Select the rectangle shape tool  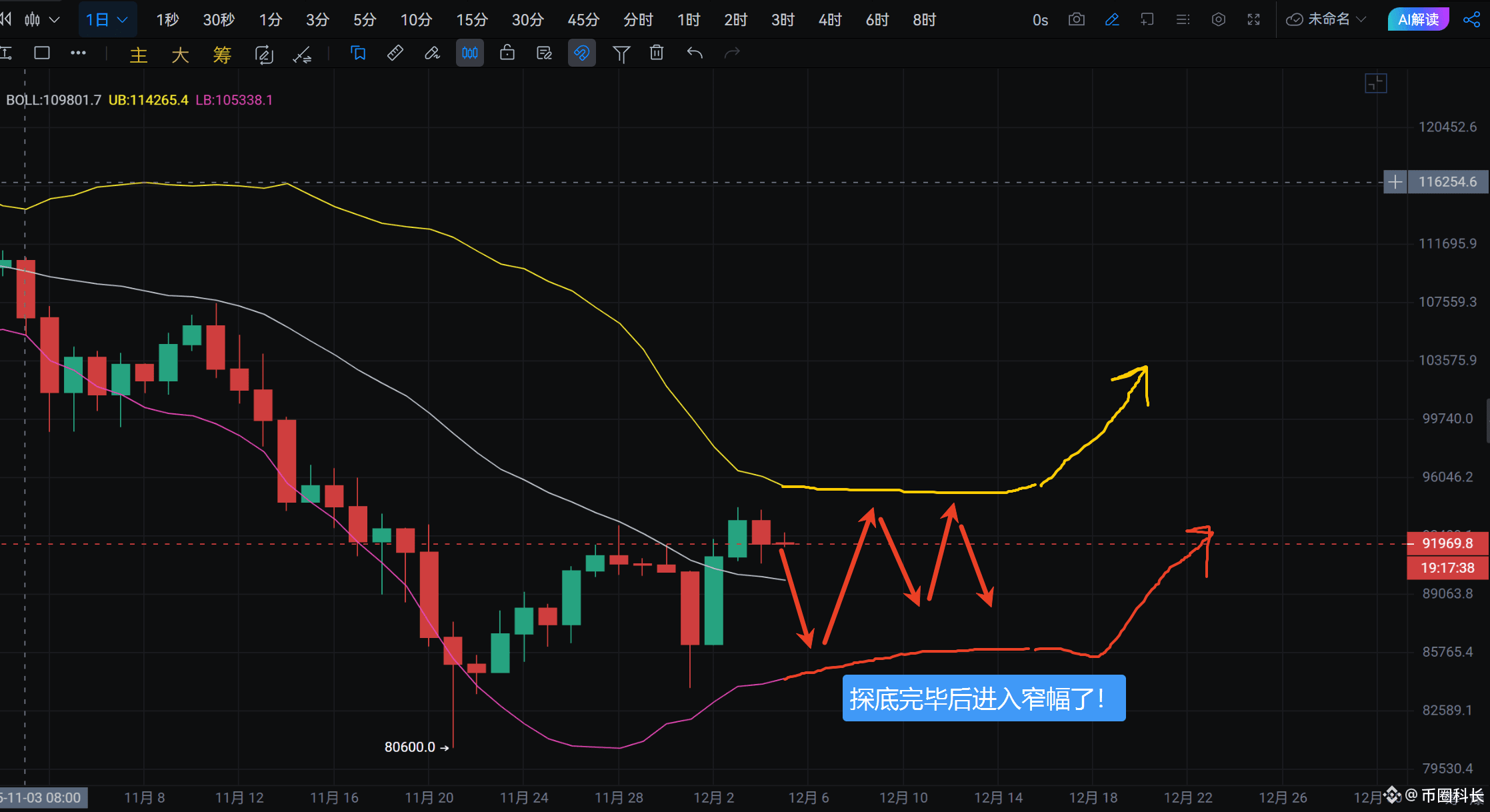coord(42,53)
